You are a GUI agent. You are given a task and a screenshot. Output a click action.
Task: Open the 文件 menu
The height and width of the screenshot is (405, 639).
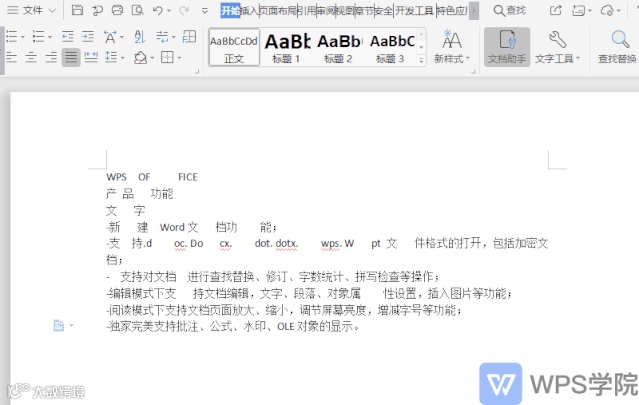[x=32, y=10]
